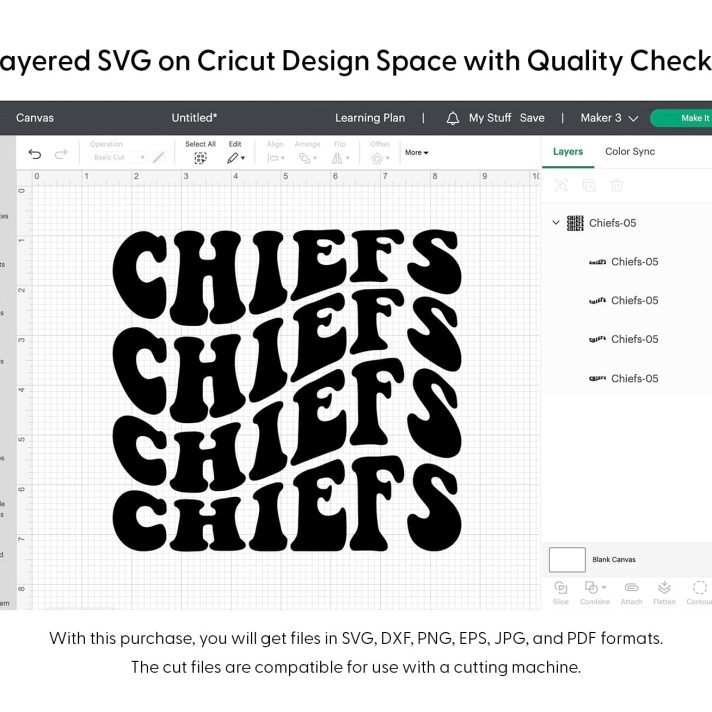Click the Offset tool icon
The height and width of the screenshot is (712, 712).
[377, 158]
